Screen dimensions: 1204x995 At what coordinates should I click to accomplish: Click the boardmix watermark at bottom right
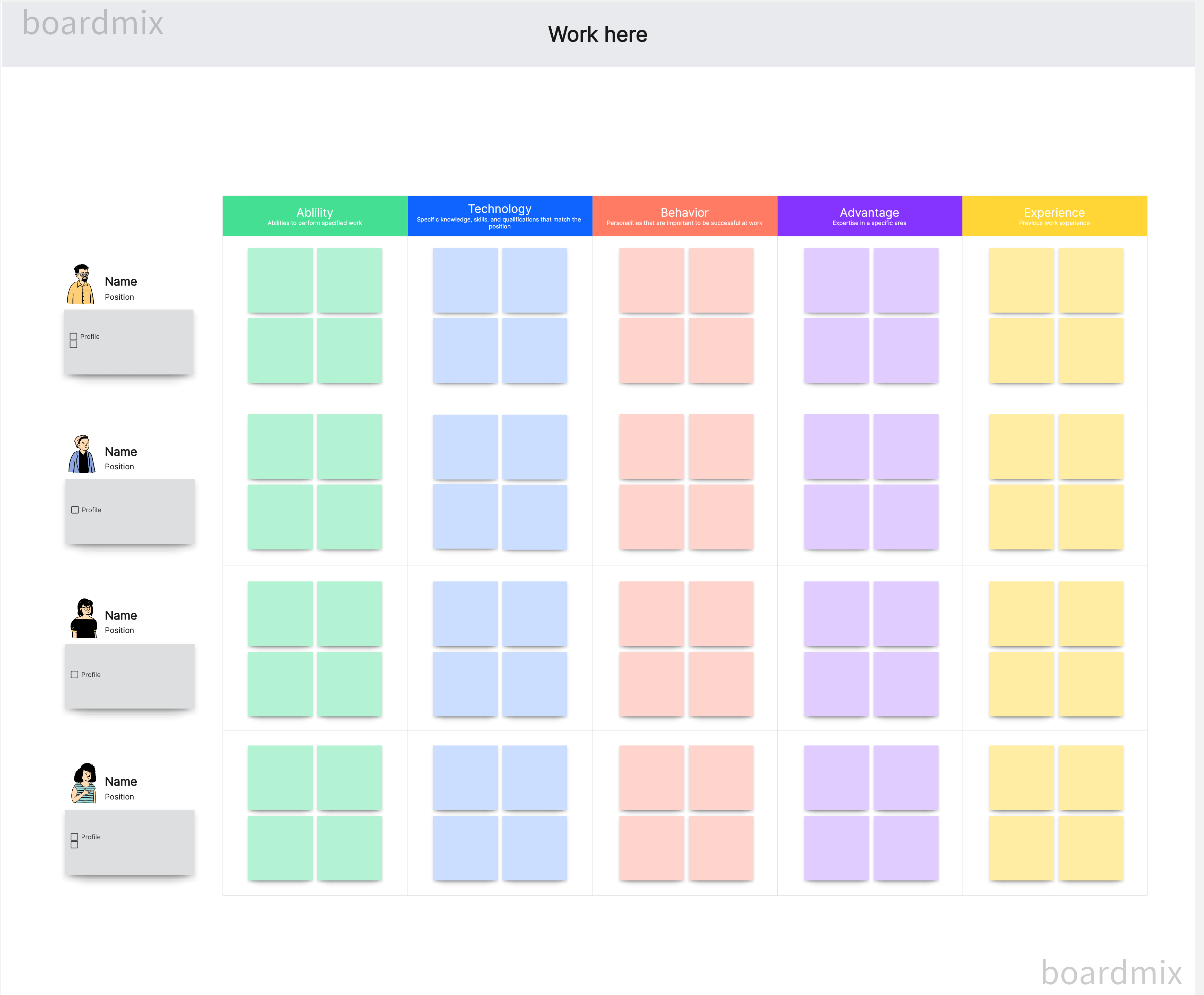pos(1111,972)
